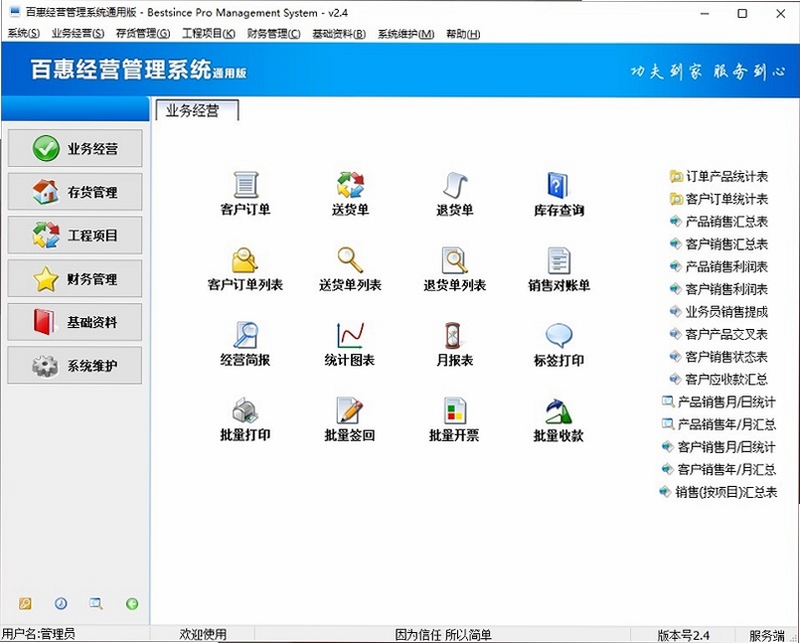Open 产品销售月/日统计 report link
This screenshot has height=643, width=800.
(719, 402)
